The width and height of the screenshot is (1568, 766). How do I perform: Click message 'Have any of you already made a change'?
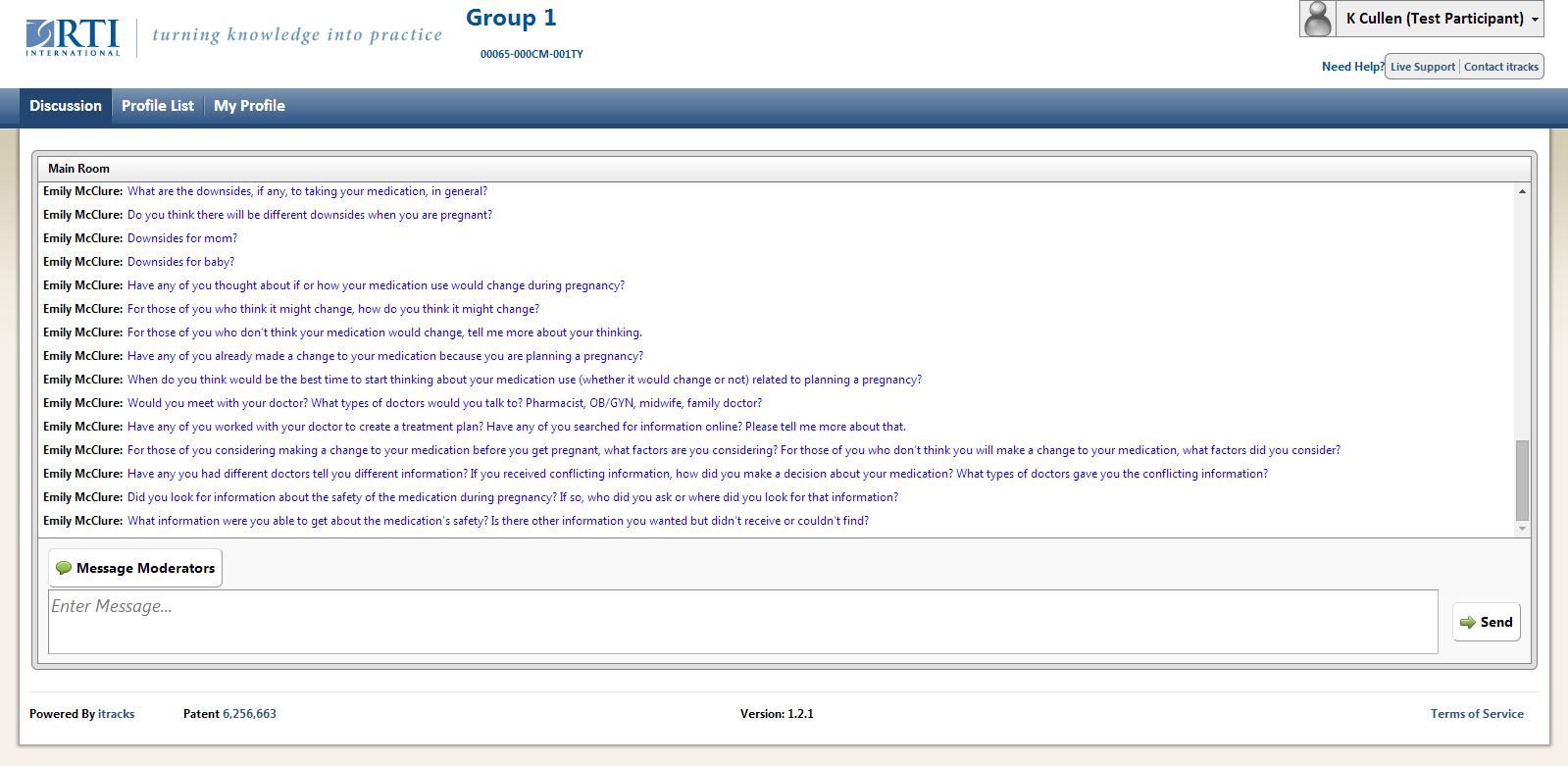[385, 356]
